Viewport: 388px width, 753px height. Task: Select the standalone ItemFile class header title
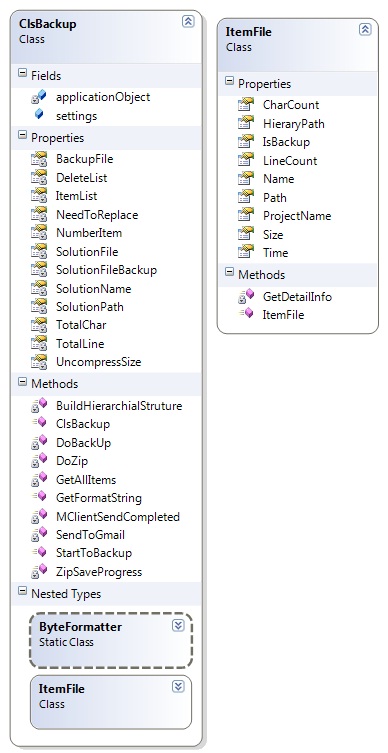click(x=248, y=32)
